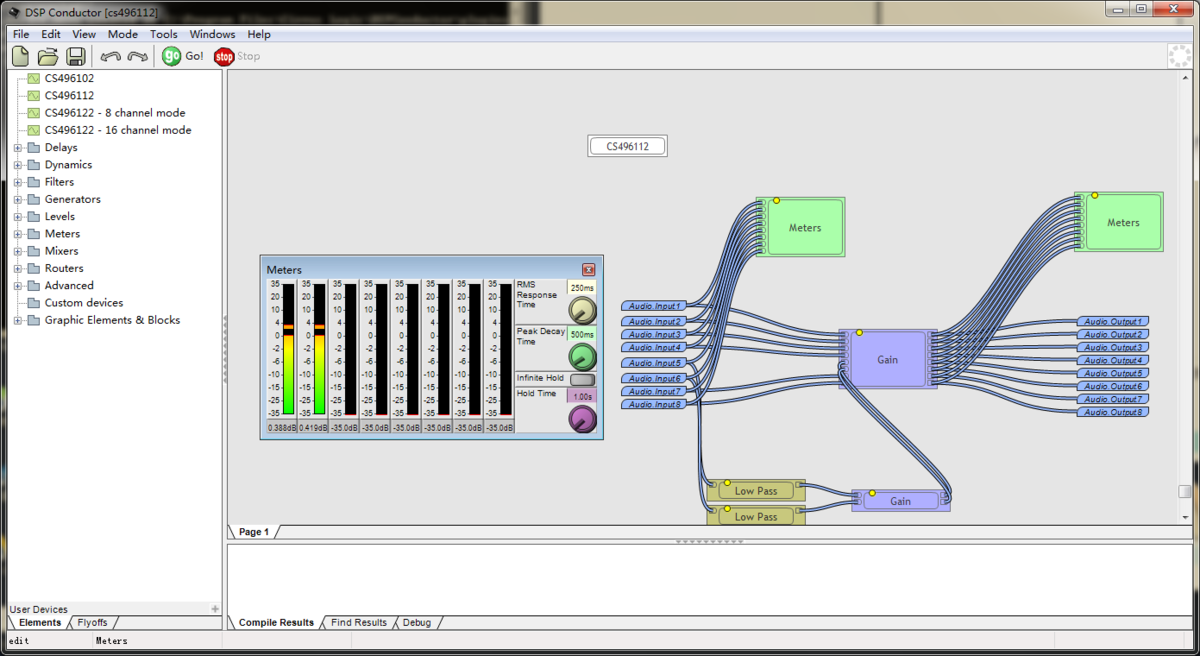Open the Edit menu
Viewport: 1200px width, 656px height.
pos(51,34)
